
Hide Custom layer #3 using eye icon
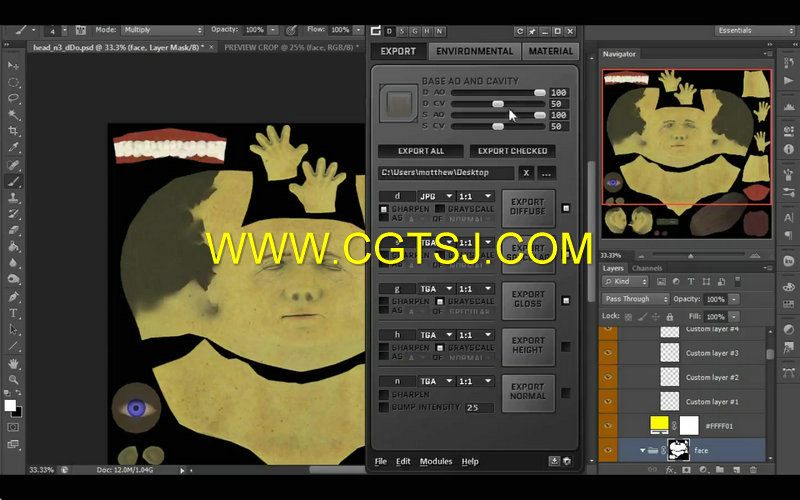pos(608,353)
